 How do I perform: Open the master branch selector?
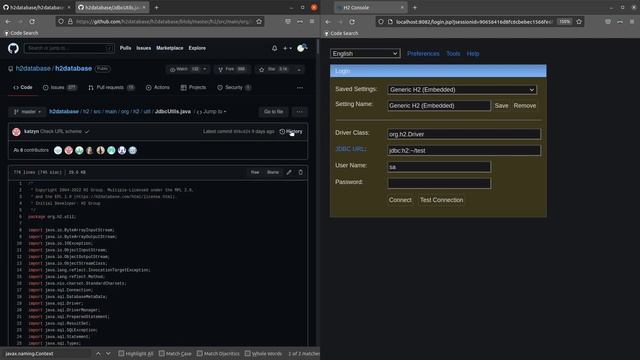click(27, 111)
